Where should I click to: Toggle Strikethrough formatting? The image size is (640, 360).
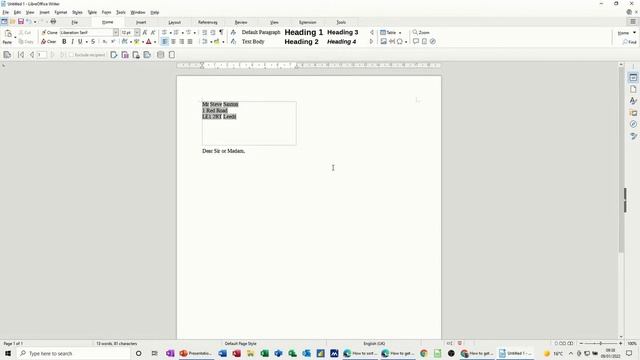(93, 42)
